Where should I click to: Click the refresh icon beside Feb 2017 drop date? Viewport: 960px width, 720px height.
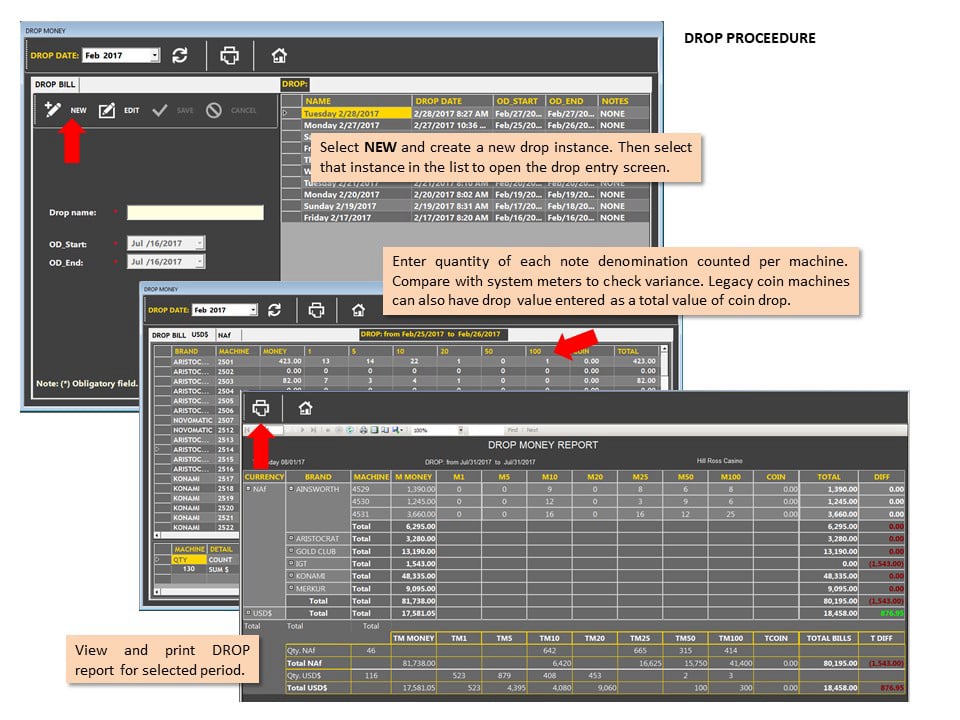coord(180,56)
